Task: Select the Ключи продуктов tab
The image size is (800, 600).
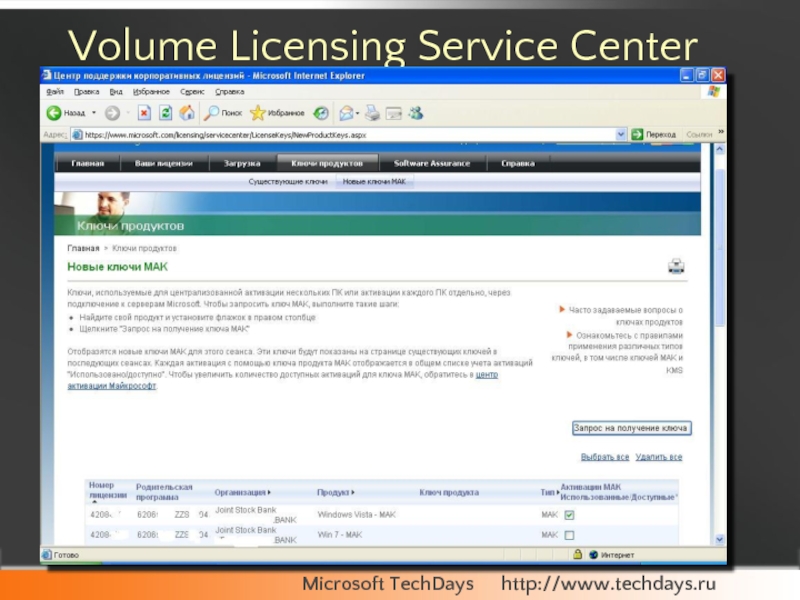Action: point(327,163)
